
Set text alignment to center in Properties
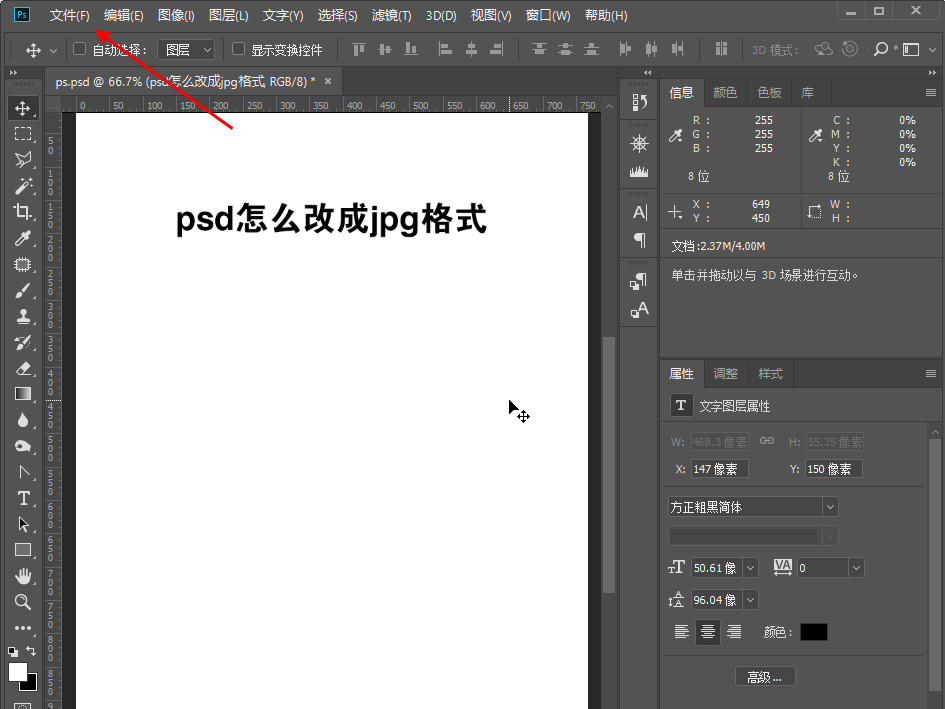[x=708, y=632]
